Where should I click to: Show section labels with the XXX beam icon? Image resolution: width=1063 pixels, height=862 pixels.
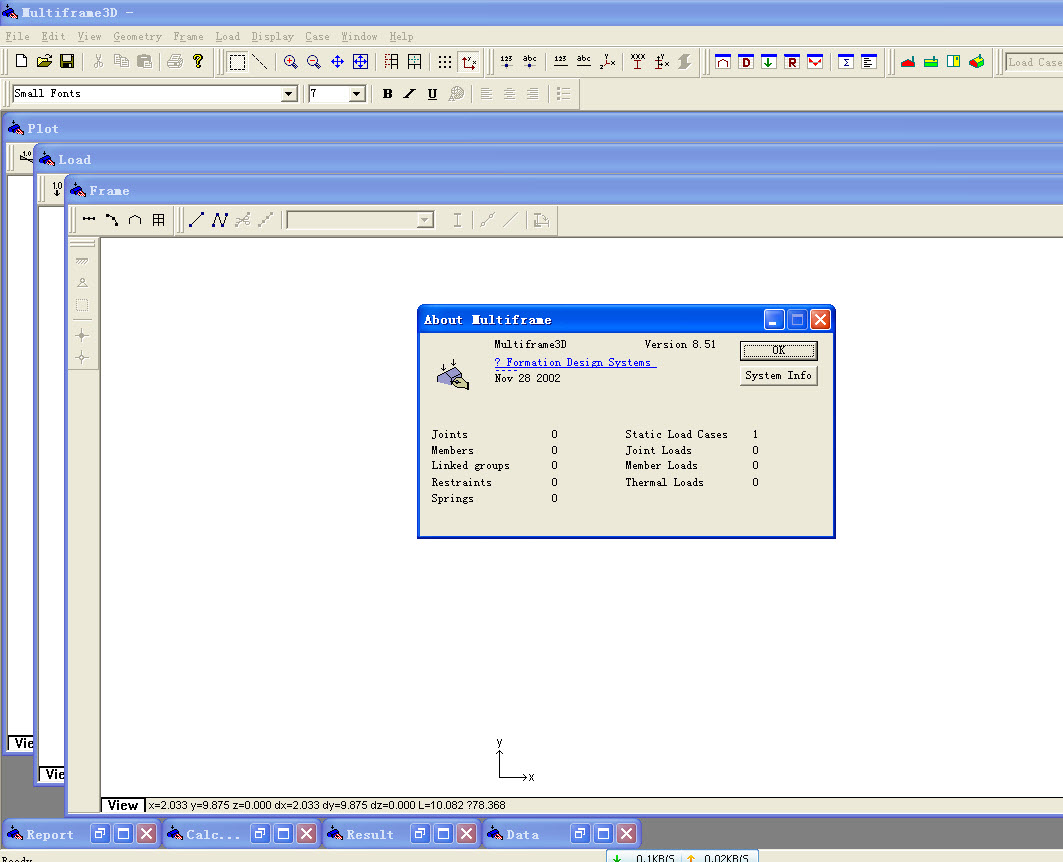pos(638,62)
